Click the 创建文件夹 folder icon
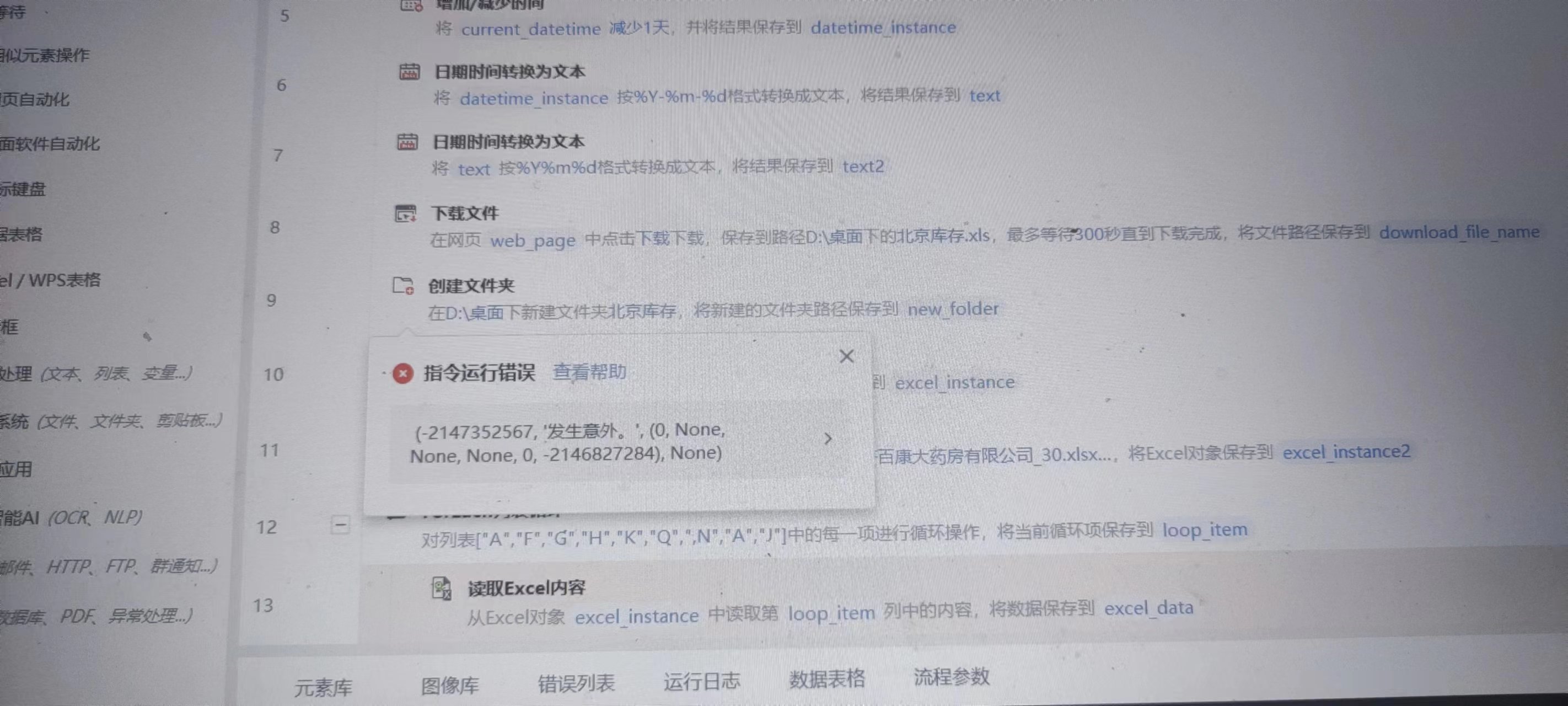1568x706 pixels. (403, 285)
